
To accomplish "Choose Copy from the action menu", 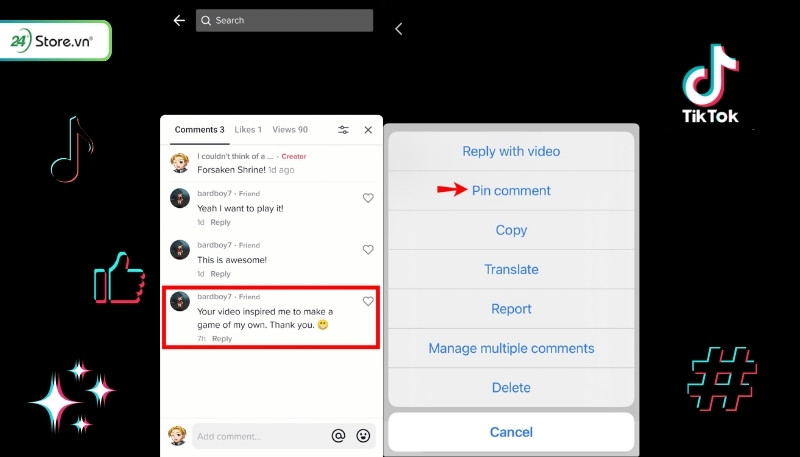I will [511, 230].
